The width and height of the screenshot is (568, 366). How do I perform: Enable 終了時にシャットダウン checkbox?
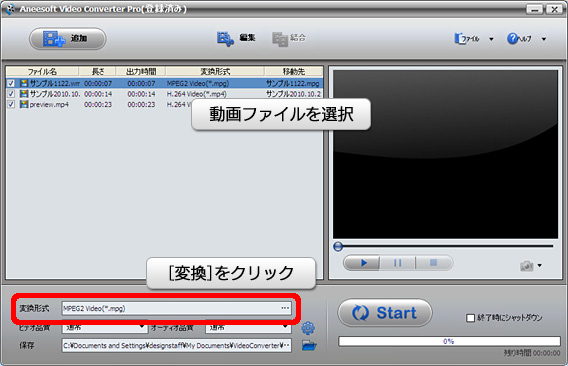[x=470, y=318]
